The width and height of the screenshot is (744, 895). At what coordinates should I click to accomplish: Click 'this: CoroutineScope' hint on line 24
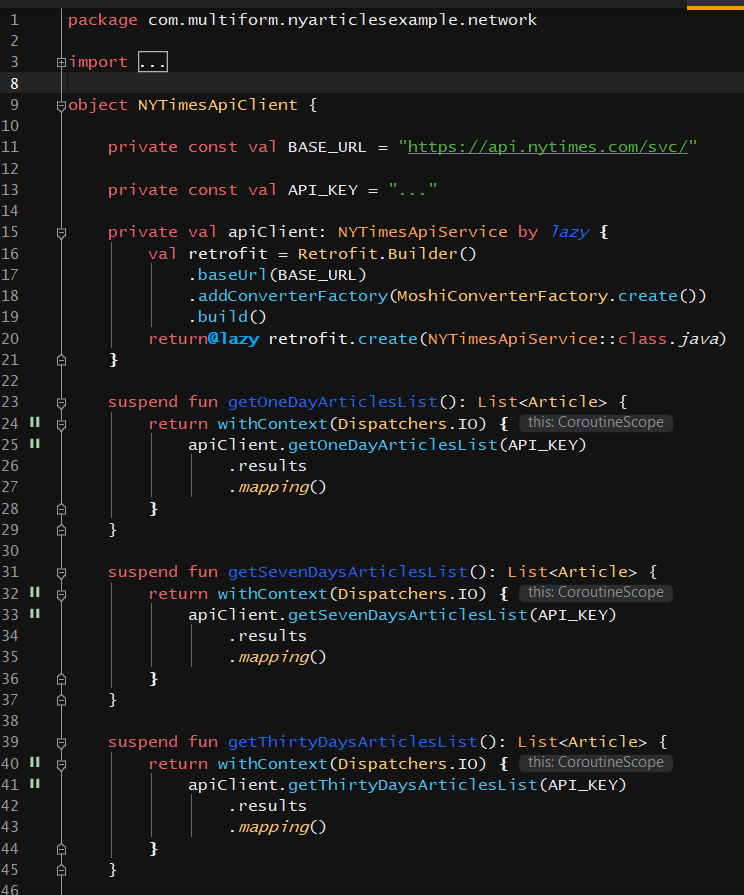(x=596, y=422)
